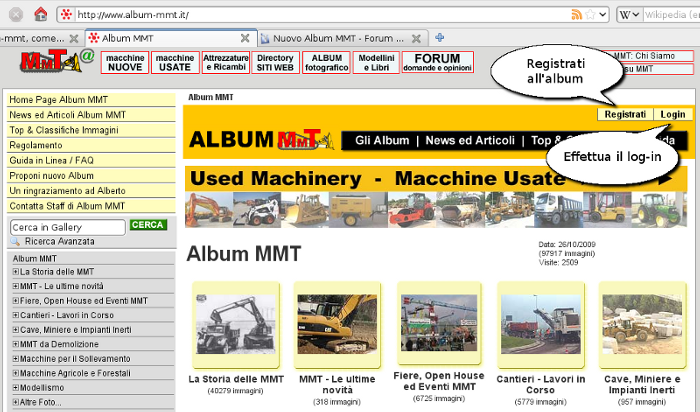Click the new tab plus icon
This screenshot has width=700, height=412.
click(x=440, y=37)
